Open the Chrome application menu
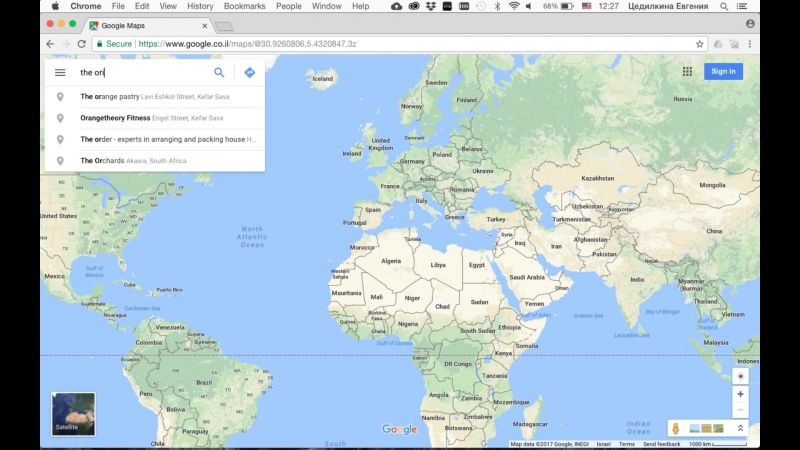Image resolution: width=800 pixels, height=450 pixels. [86, 6]
